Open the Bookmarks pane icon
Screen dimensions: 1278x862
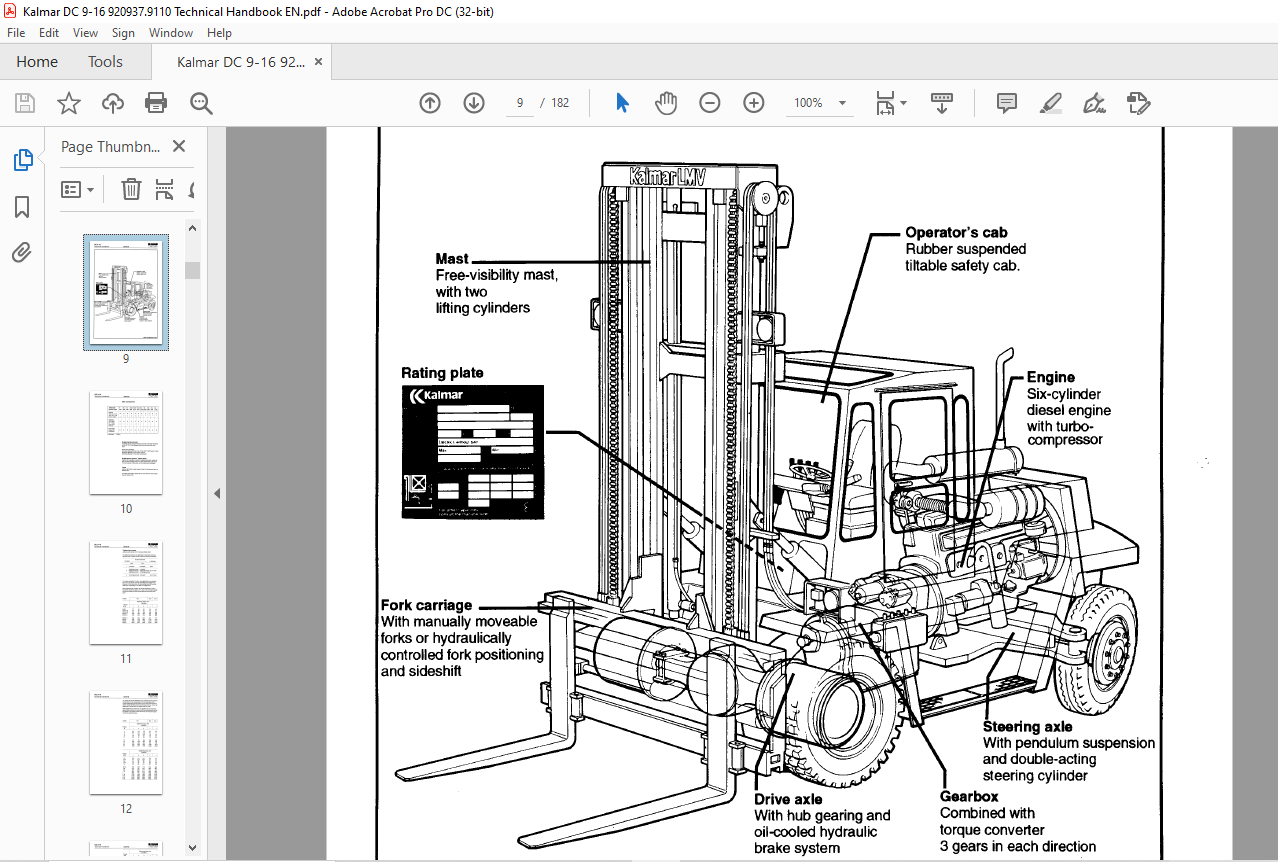pyautogui.click(x=22, y=207)
